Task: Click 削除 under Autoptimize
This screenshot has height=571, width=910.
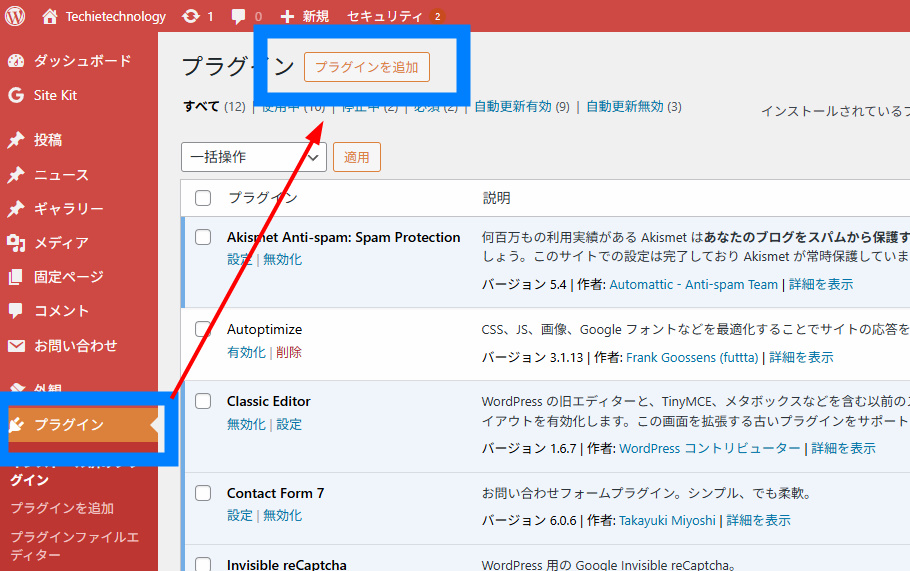Action: pos(289,352)
